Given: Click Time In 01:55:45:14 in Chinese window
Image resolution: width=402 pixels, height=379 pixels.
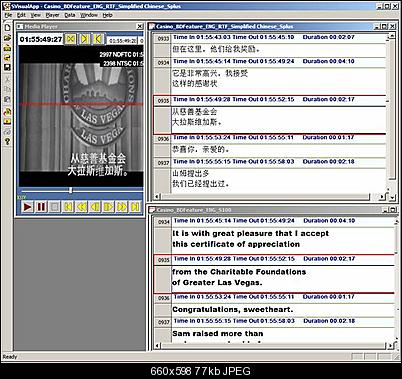Looking at the screenshot, I should click(202, 61).
